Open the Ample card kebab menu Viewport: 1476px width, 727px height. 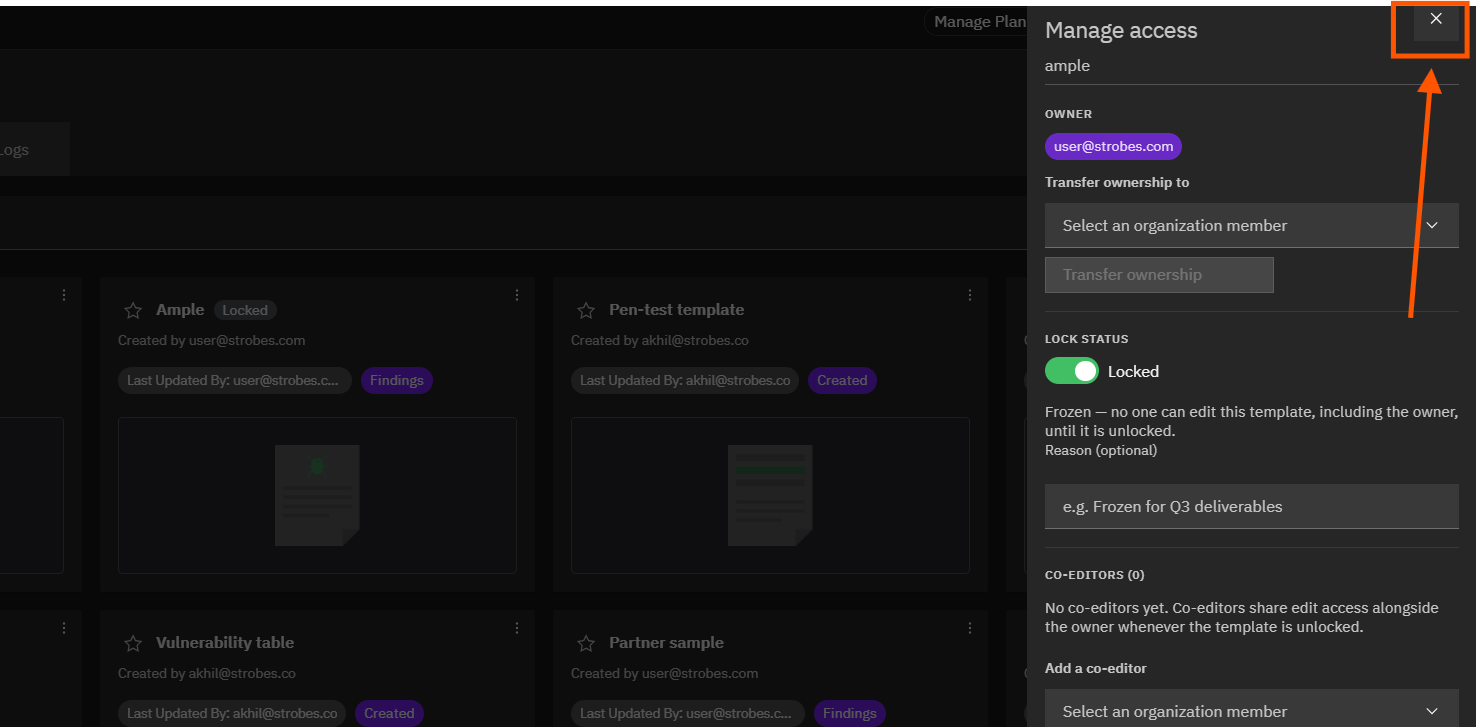click(517, 295)
